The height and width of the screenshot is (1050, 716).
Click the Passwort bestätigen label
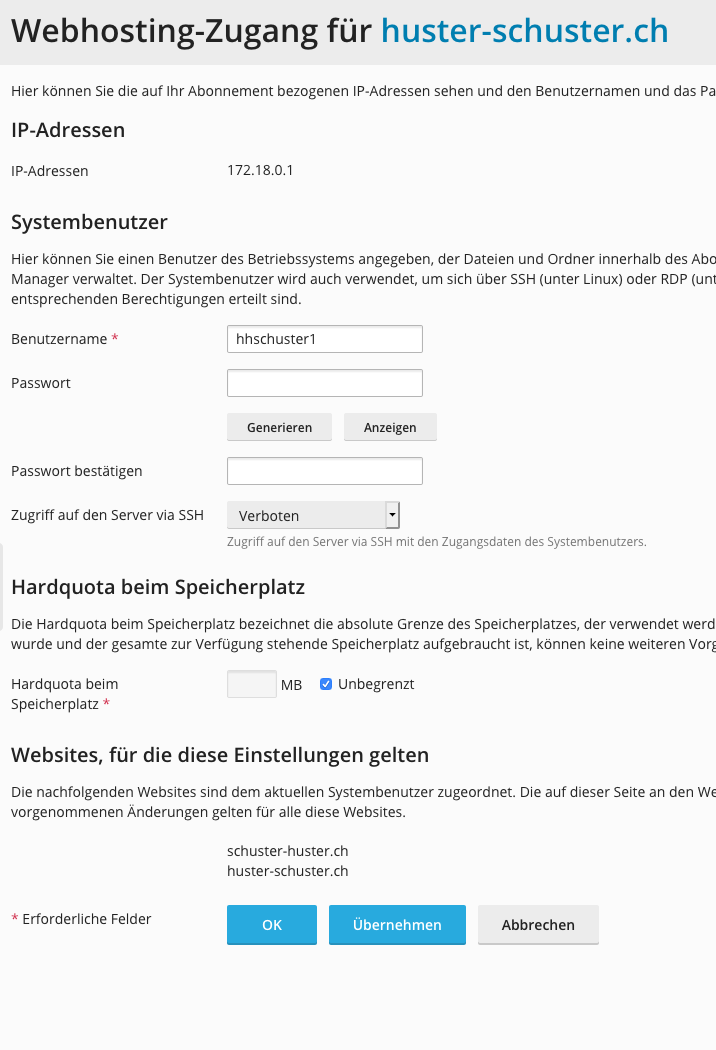point(76,471)
